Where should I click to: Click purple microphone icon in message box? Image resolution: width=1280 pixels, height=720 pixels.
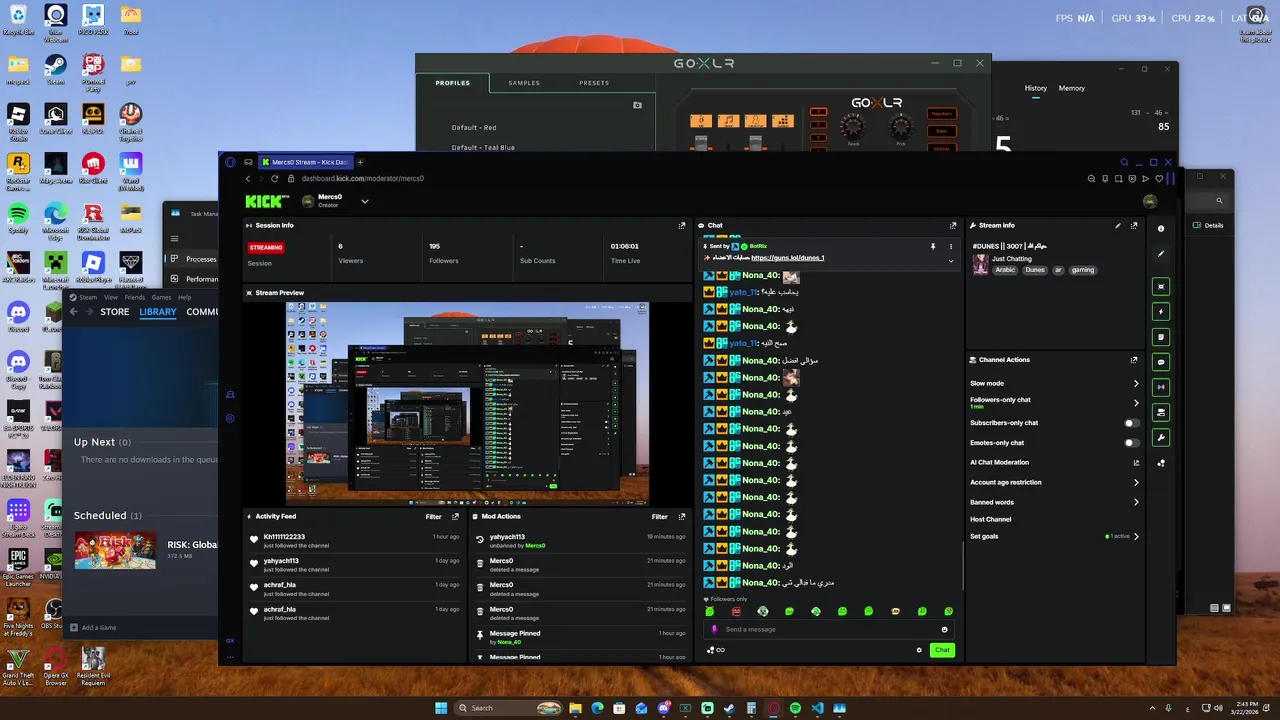[x=714, y=629]
